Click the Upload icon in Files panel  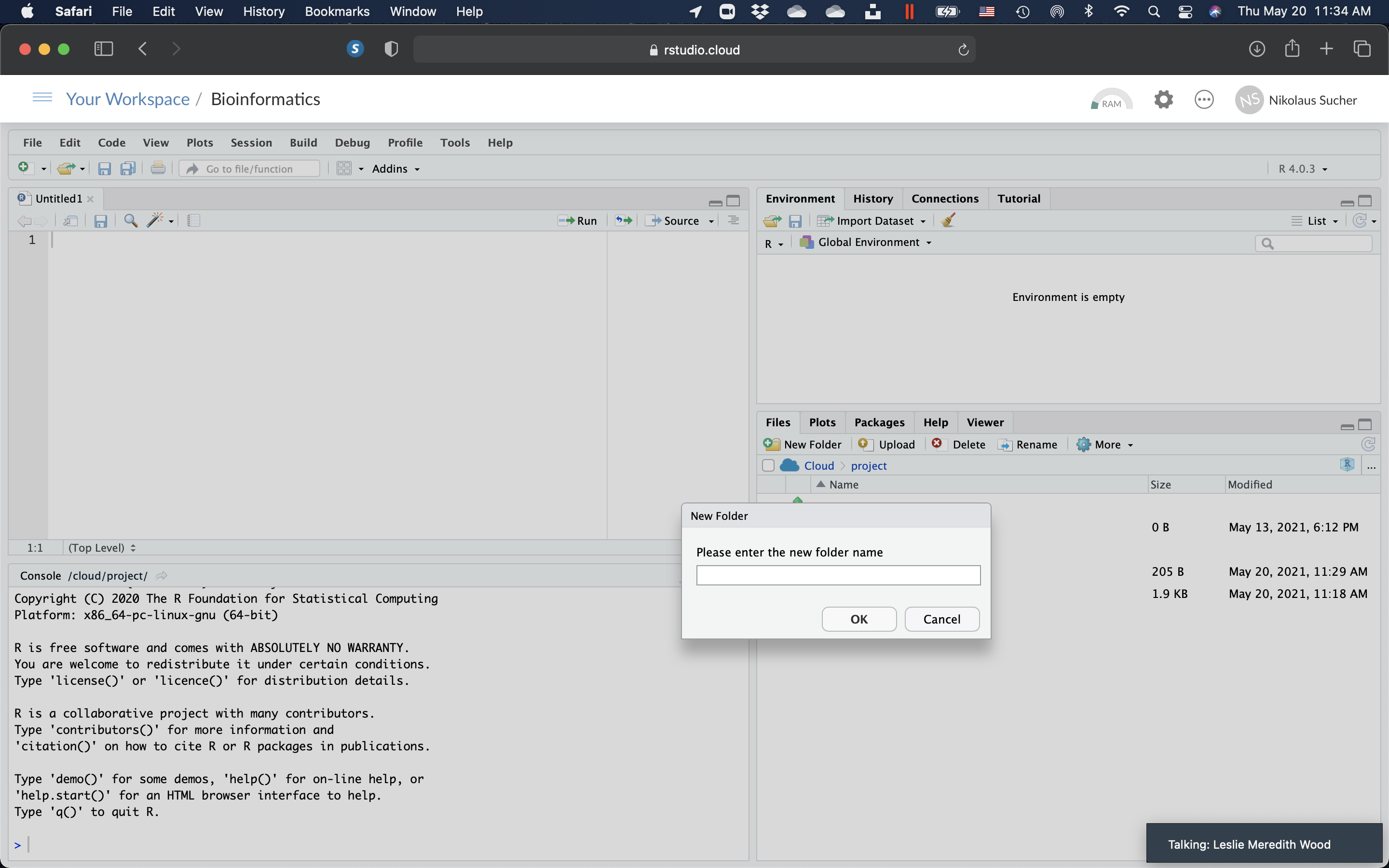885,444
